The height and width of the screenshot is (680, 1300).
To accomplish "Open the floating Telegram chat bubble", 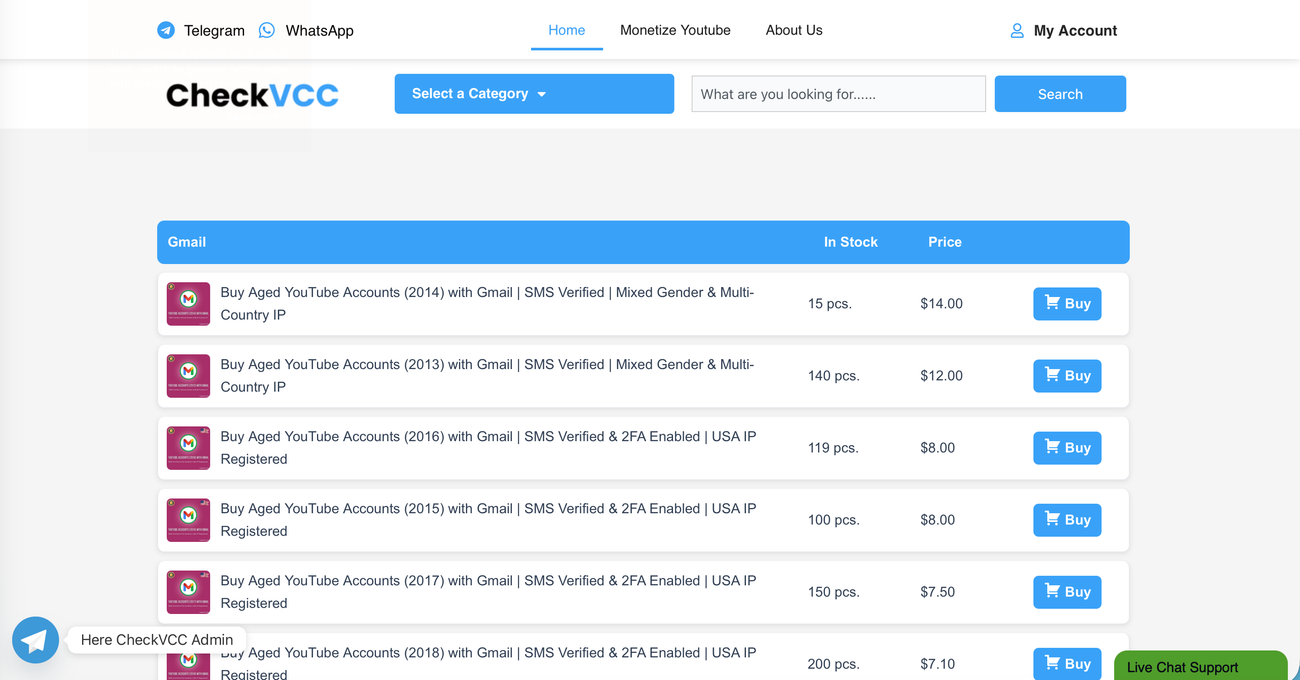I will point(35,640).
